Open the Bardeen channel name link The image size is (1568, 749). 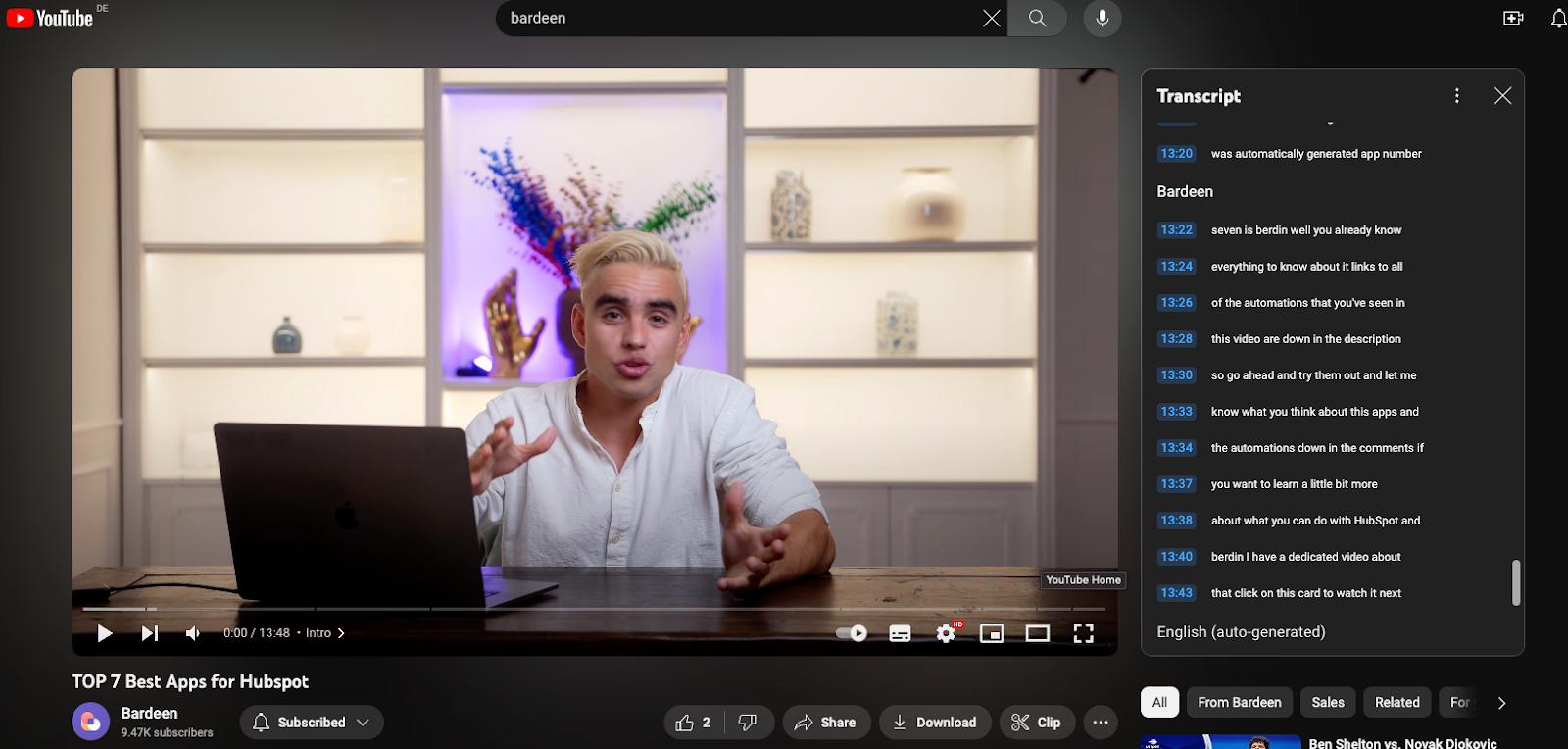tap(149, 713)
